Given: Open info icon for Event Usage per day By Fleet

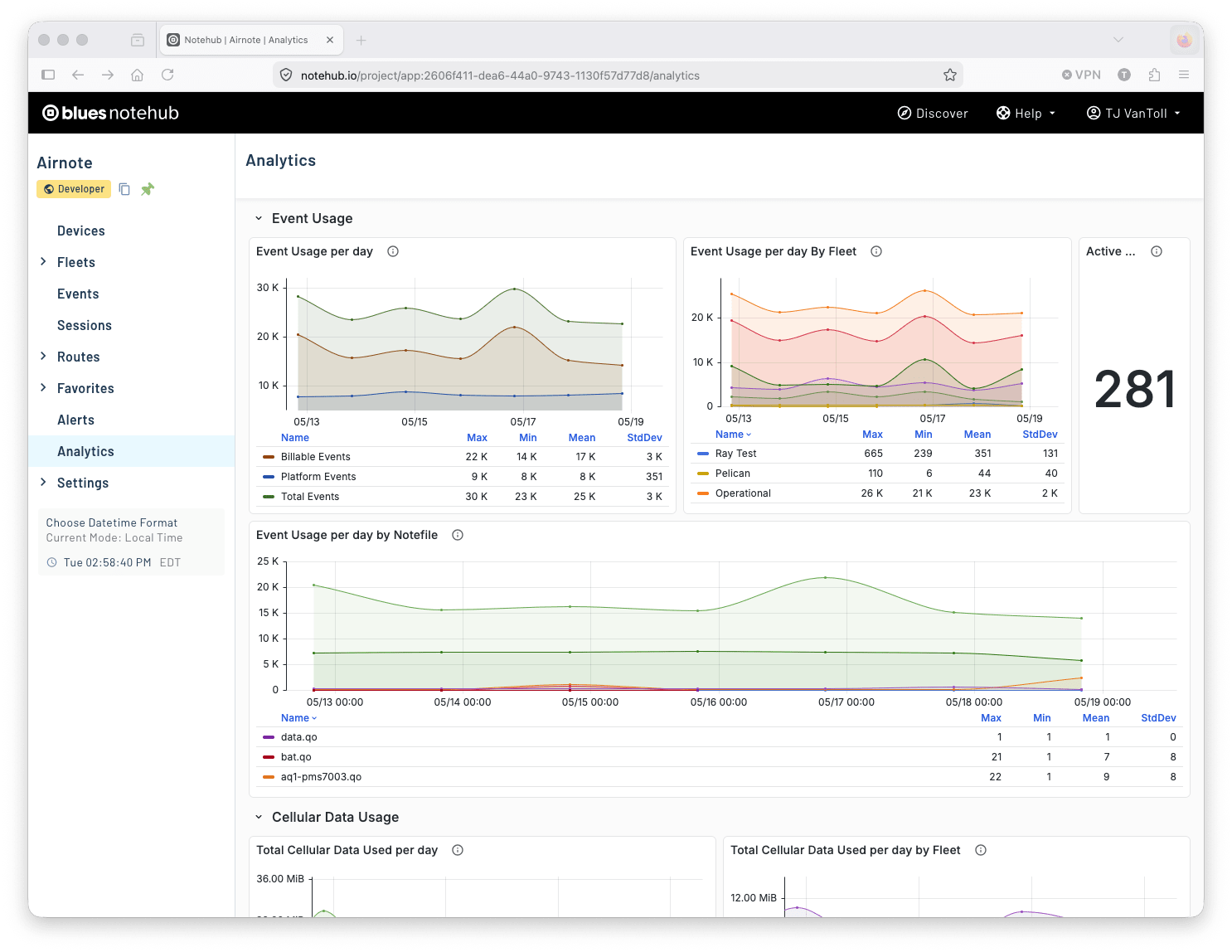Looking at the screenshot, I should 876,251.
